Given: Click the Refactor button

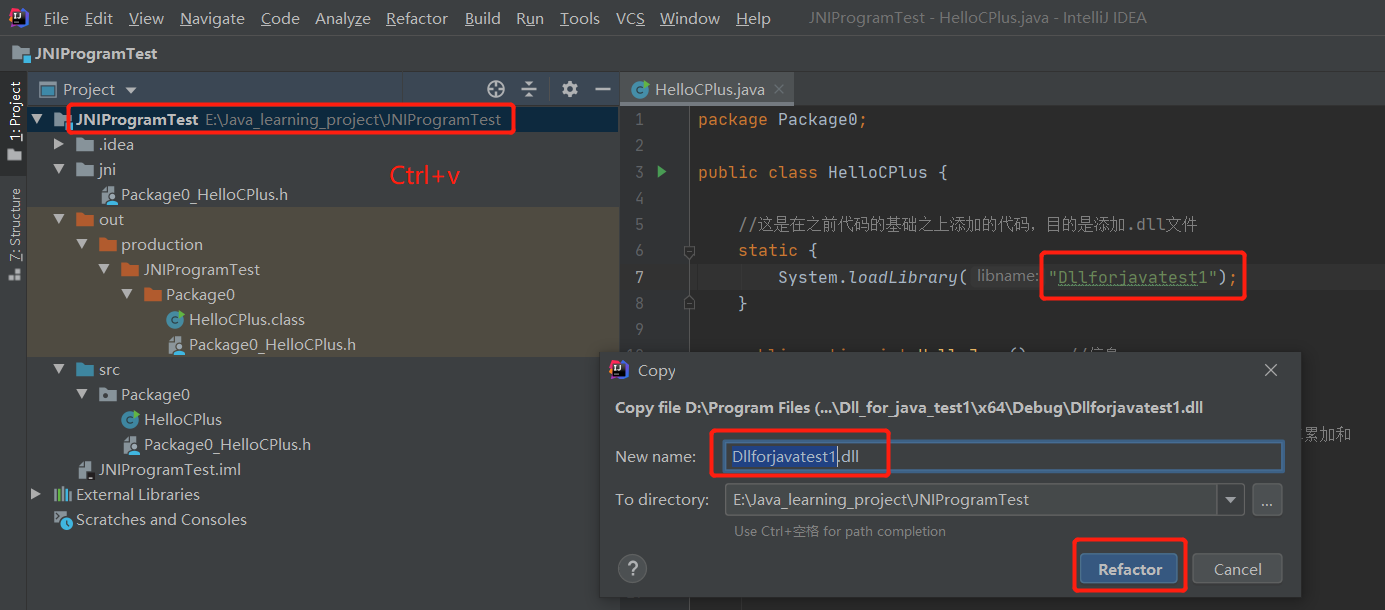Looking at the screenshot, I should click(1130, 569).
